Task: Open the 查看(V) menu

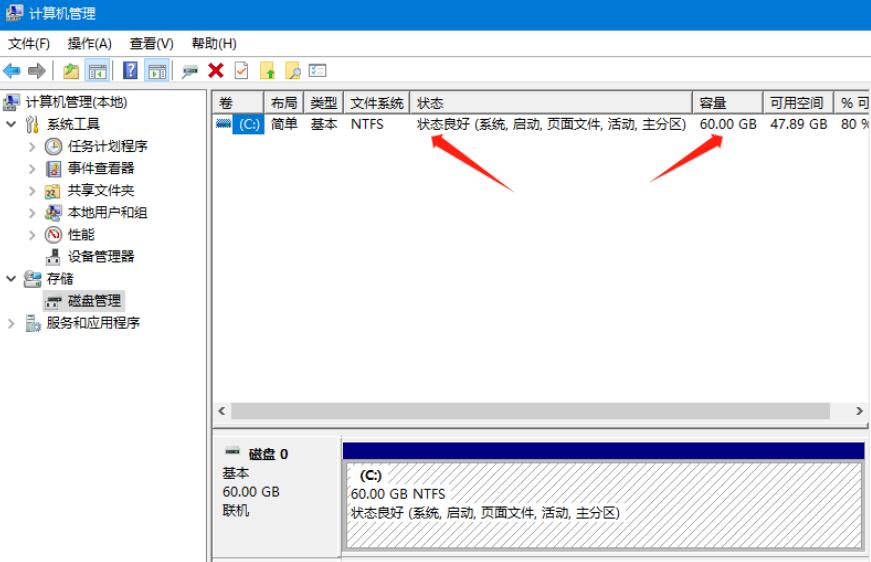Action: (151, 43)
